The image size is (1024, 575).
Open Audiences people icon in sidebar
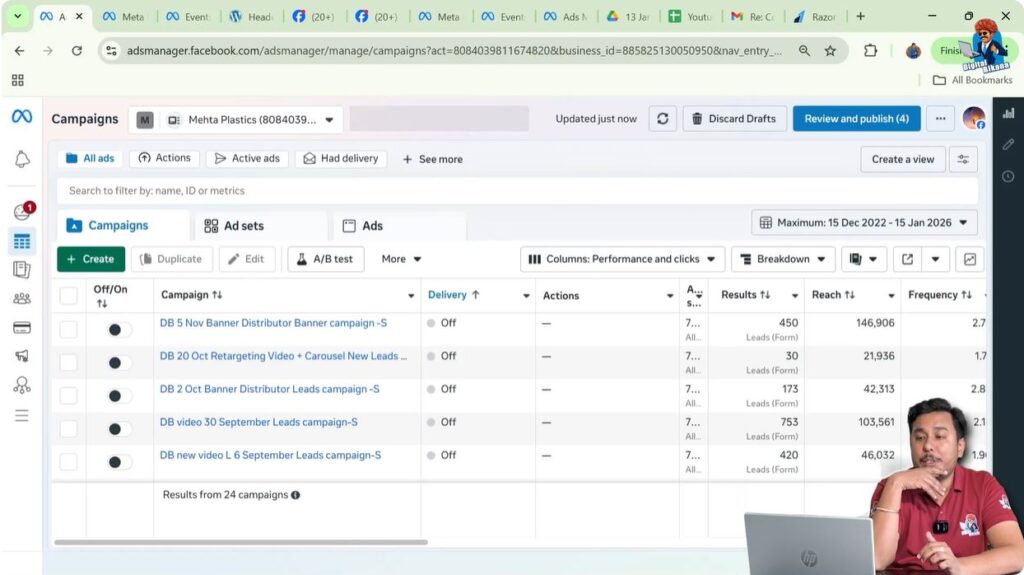[x=22, y=299]
